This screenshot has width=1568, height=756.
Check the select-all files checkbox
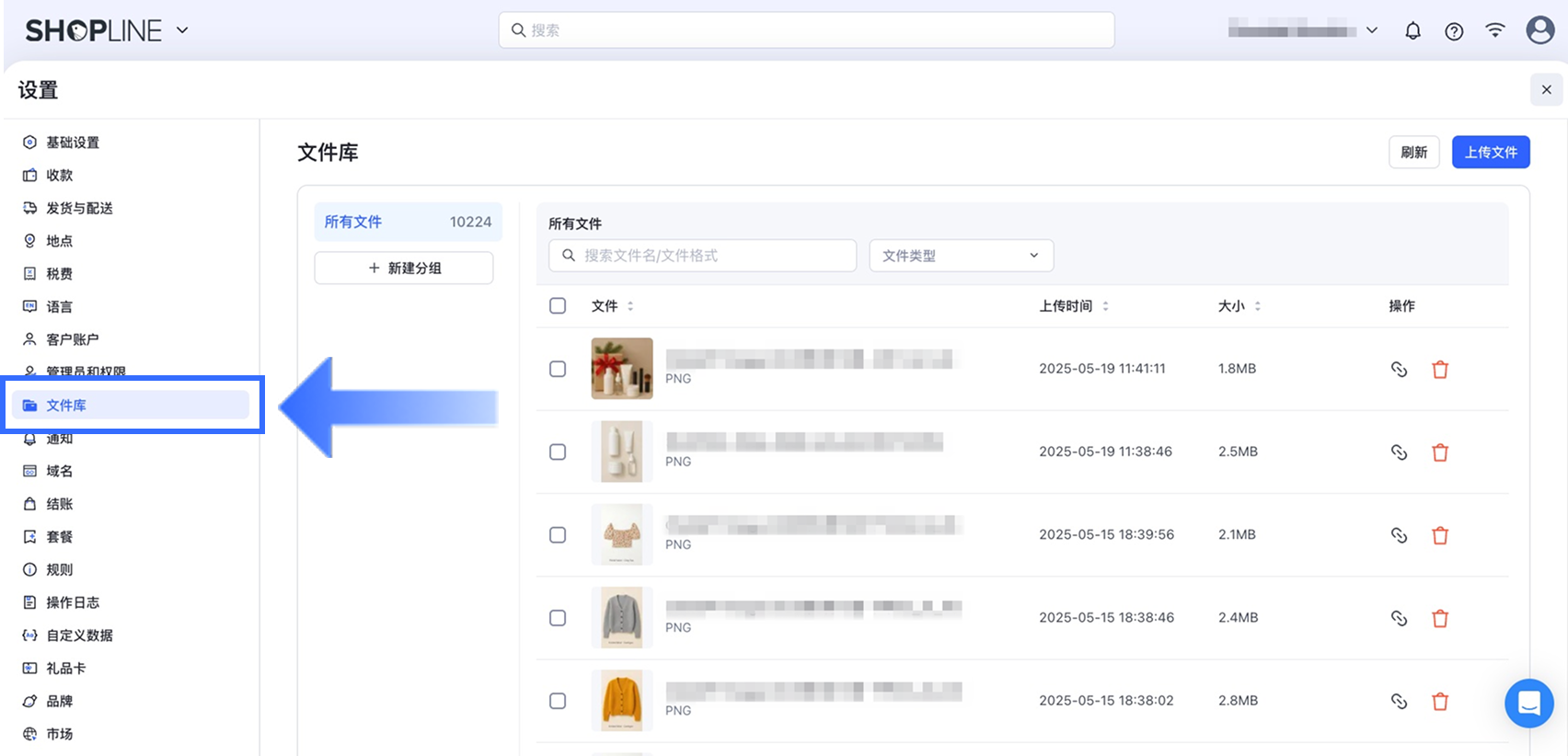click(x=558, y=305)
